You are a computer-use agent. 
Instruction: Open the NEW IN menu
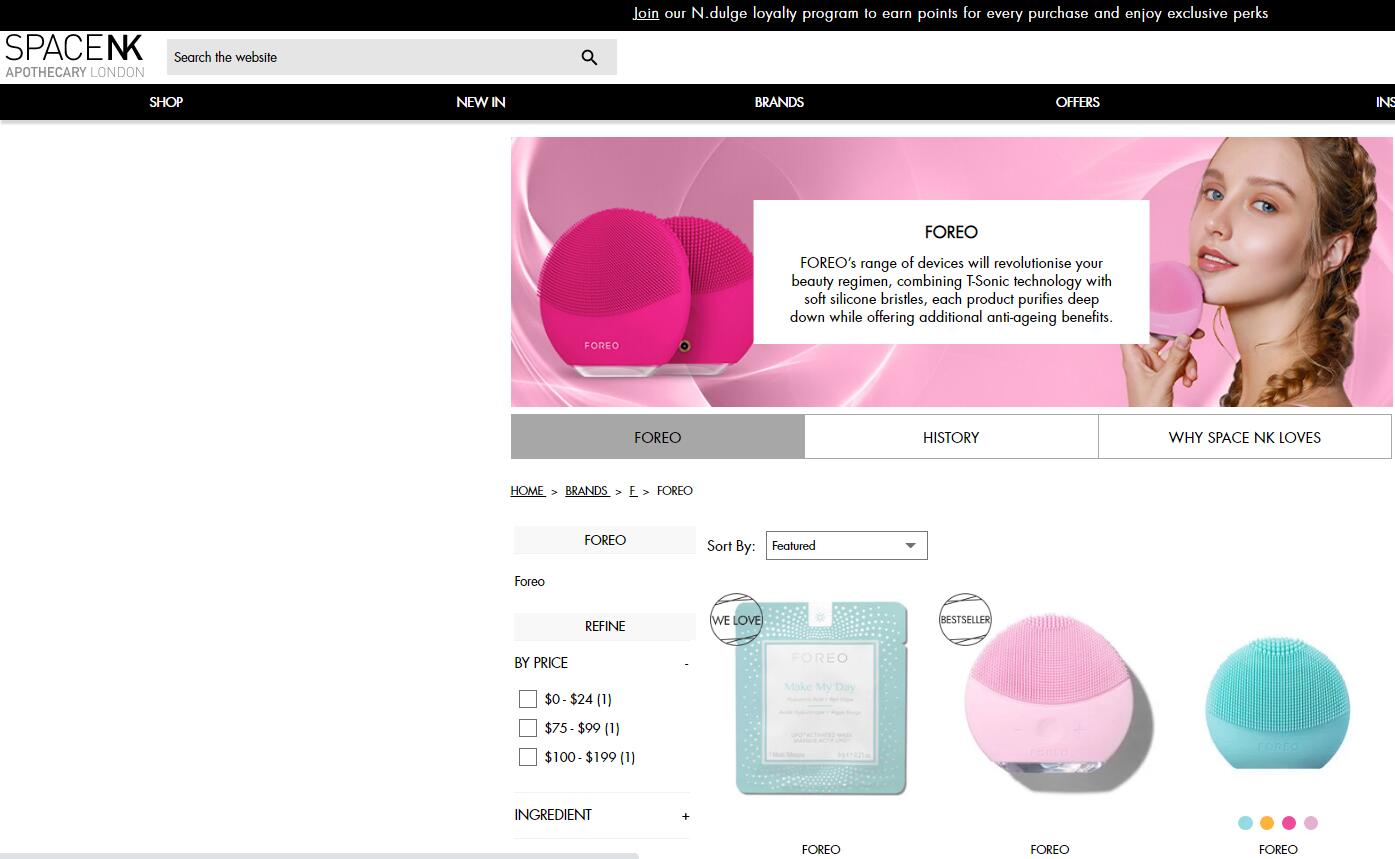481,102
